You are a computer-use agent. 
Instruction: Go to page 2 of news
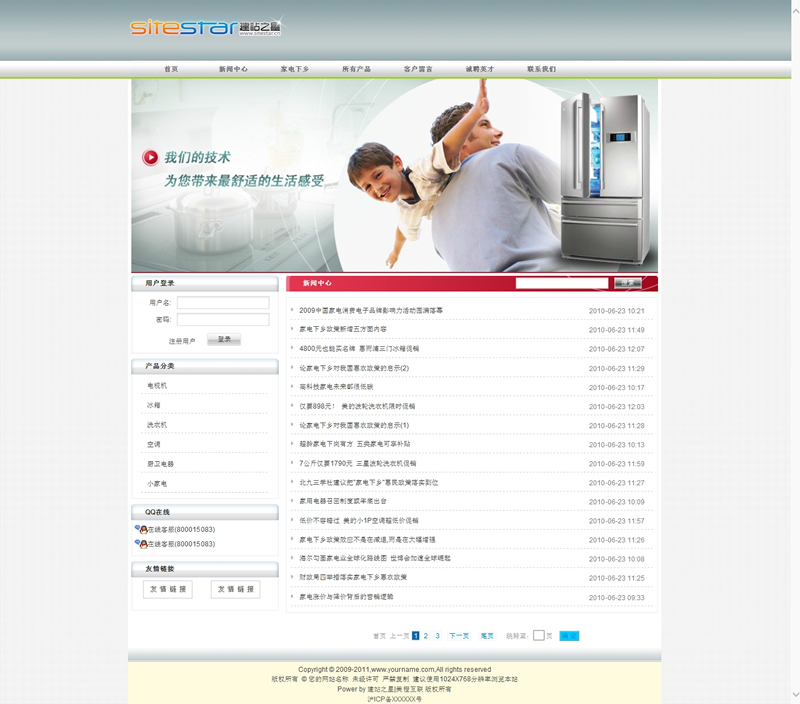426,635
